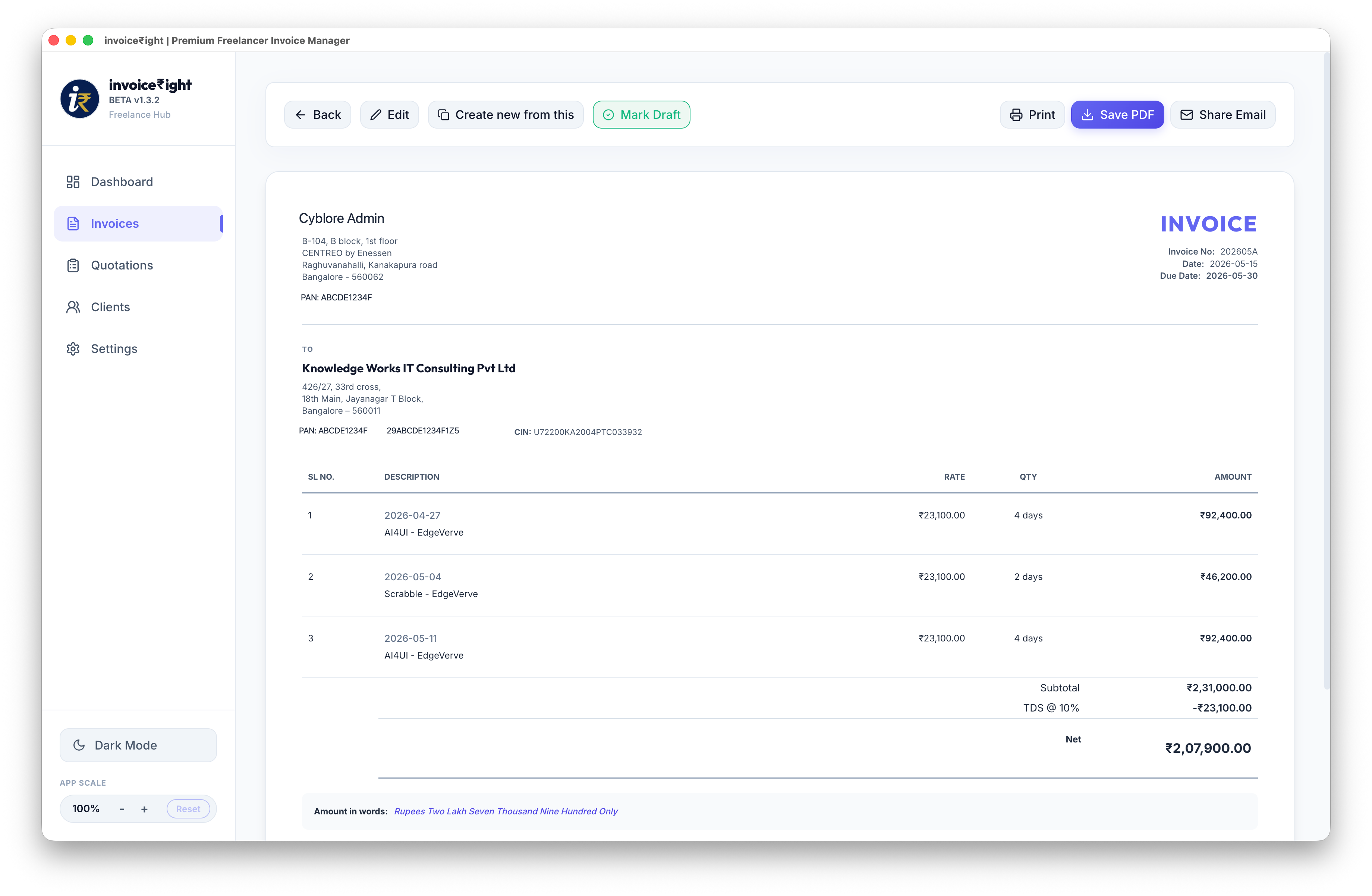
Task: Click the moon icon in Dark Mode
Action: [x=79, y=745]
